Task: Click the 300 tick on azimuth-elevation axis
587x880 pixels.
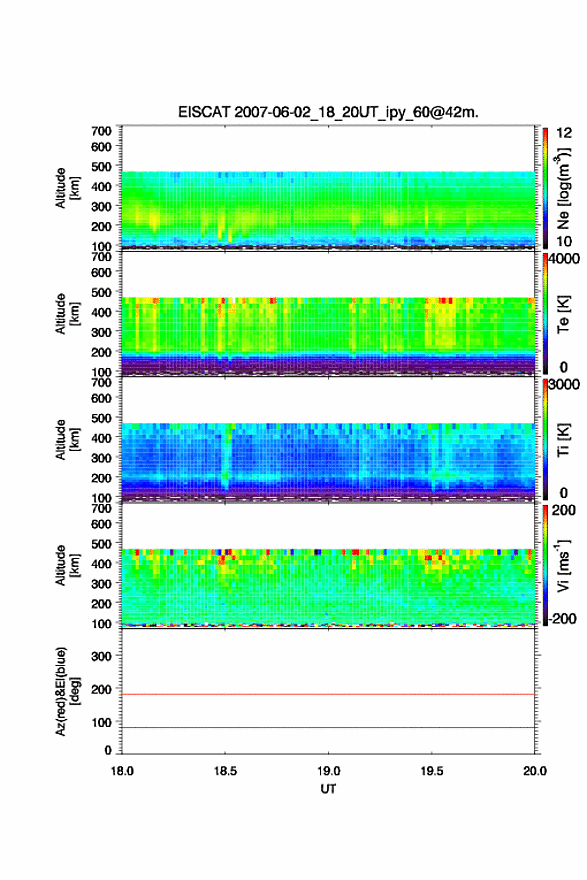Action: point(101,656)
